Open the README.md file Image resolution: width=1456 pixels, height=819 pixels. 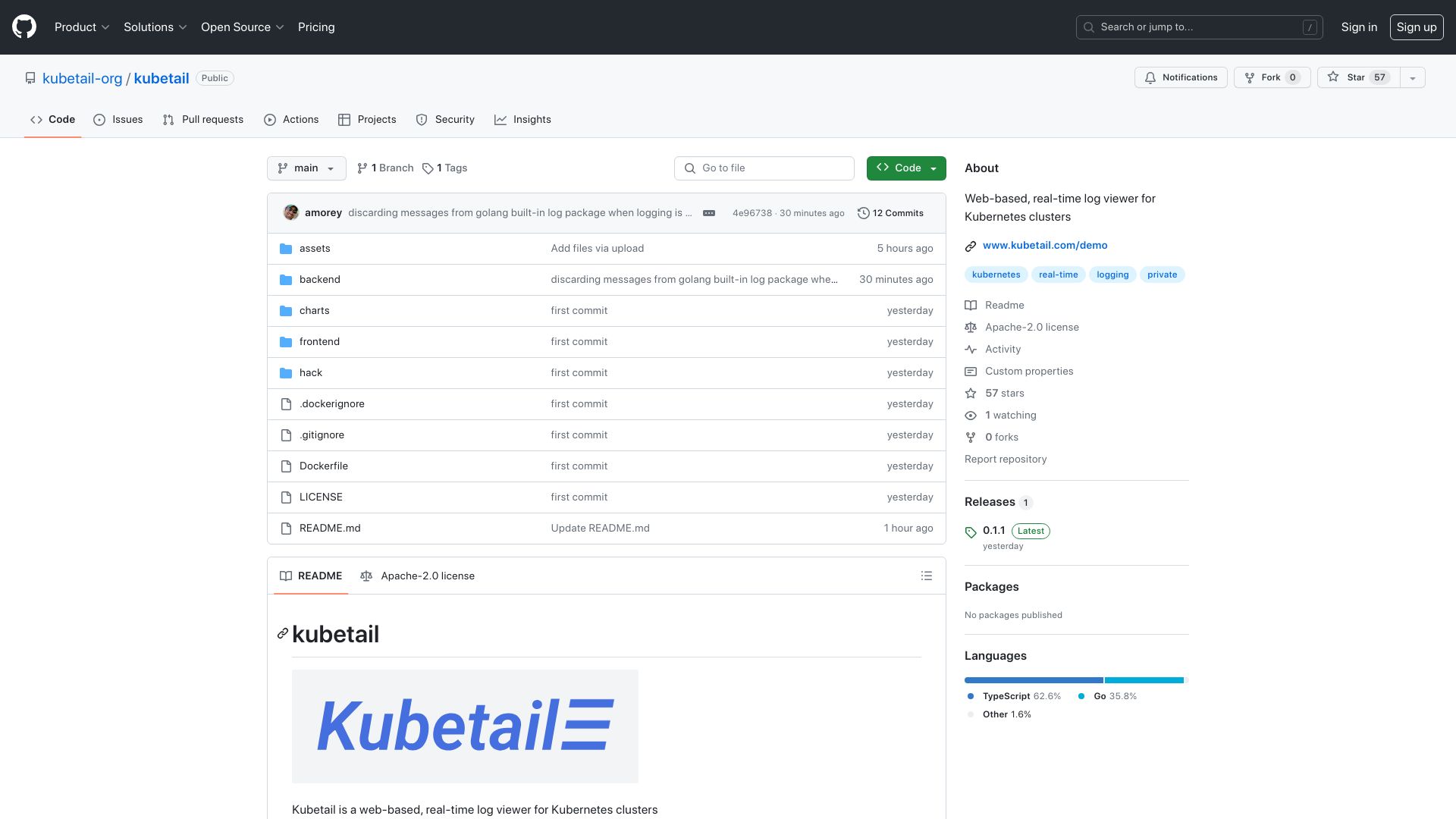(330, 529)
